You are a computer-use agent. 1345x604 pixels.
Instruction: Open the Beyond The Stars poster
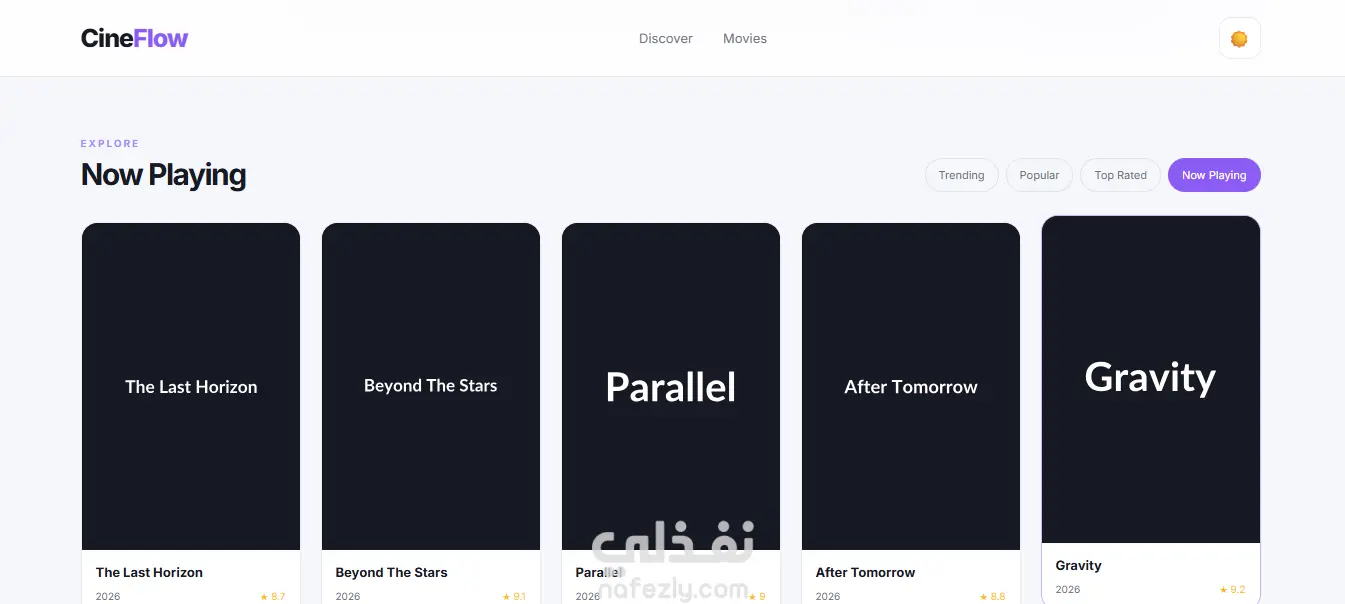[431, 386]
